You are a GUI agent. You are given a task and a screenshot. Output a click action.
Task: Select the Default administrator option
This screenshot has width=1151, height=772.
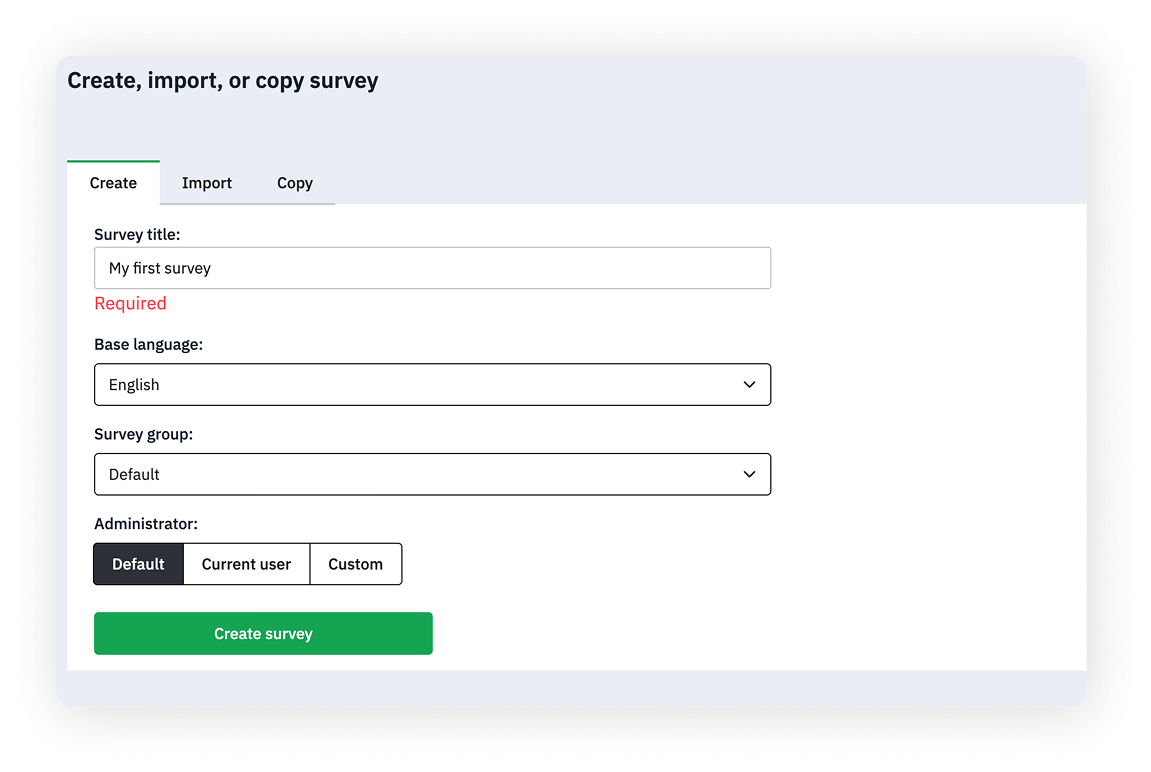(x=138, y=563)
